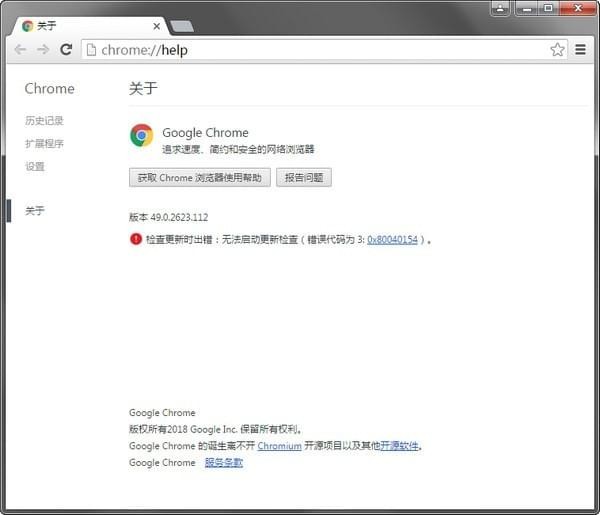The image size is (600, 515).
Task: Open the 开源软件 link
Action: 399,446
